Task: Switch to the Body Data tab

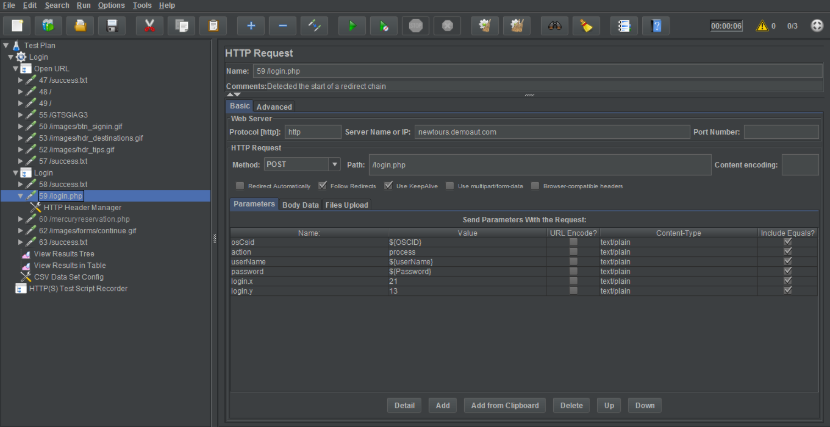Action: [x=300, y=205]
